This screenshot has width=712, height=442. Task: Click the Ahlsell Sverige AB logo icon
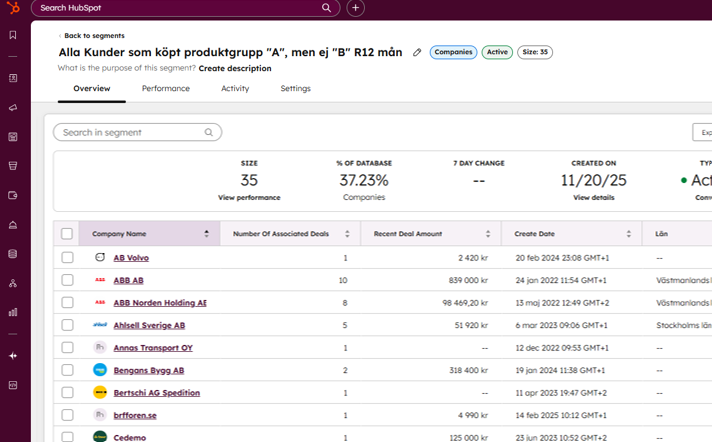[100, 325]
